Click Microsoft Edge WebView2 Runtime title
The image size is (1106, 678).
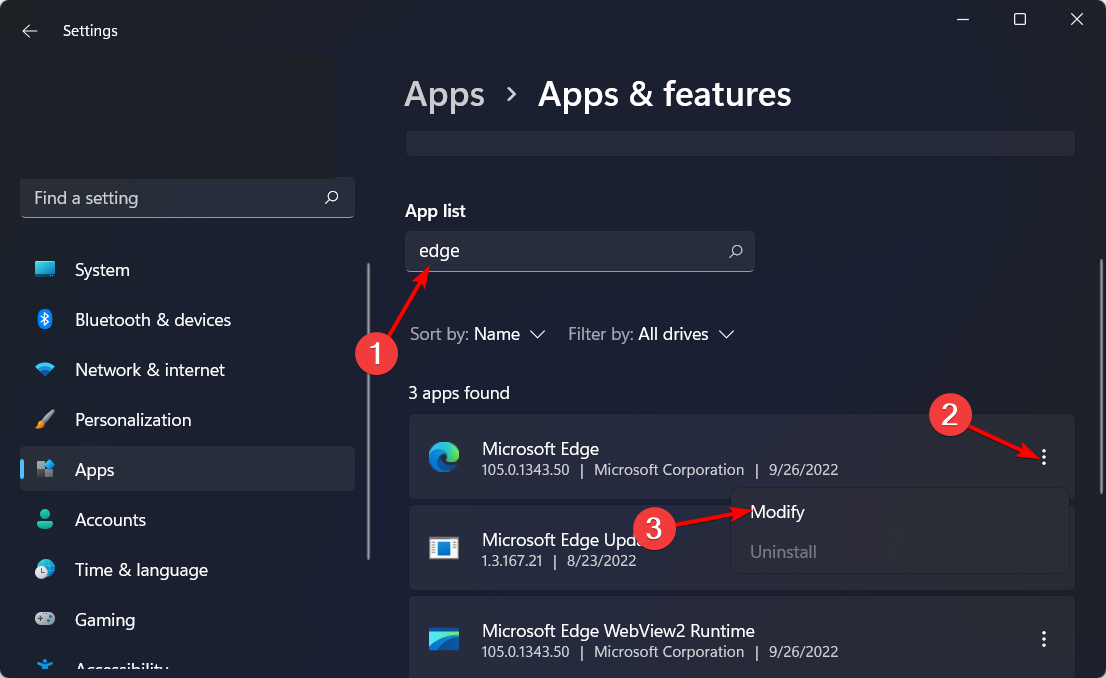pos(618,631)
